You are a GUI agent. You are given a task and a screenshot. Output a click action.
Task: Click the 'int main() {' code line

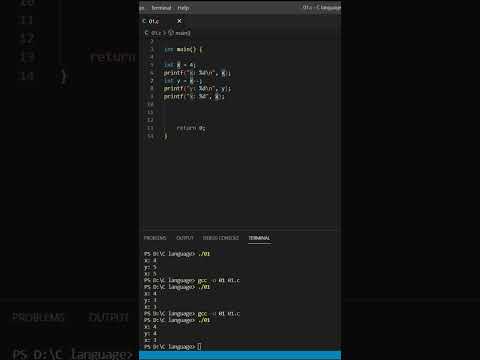point(183,49)
